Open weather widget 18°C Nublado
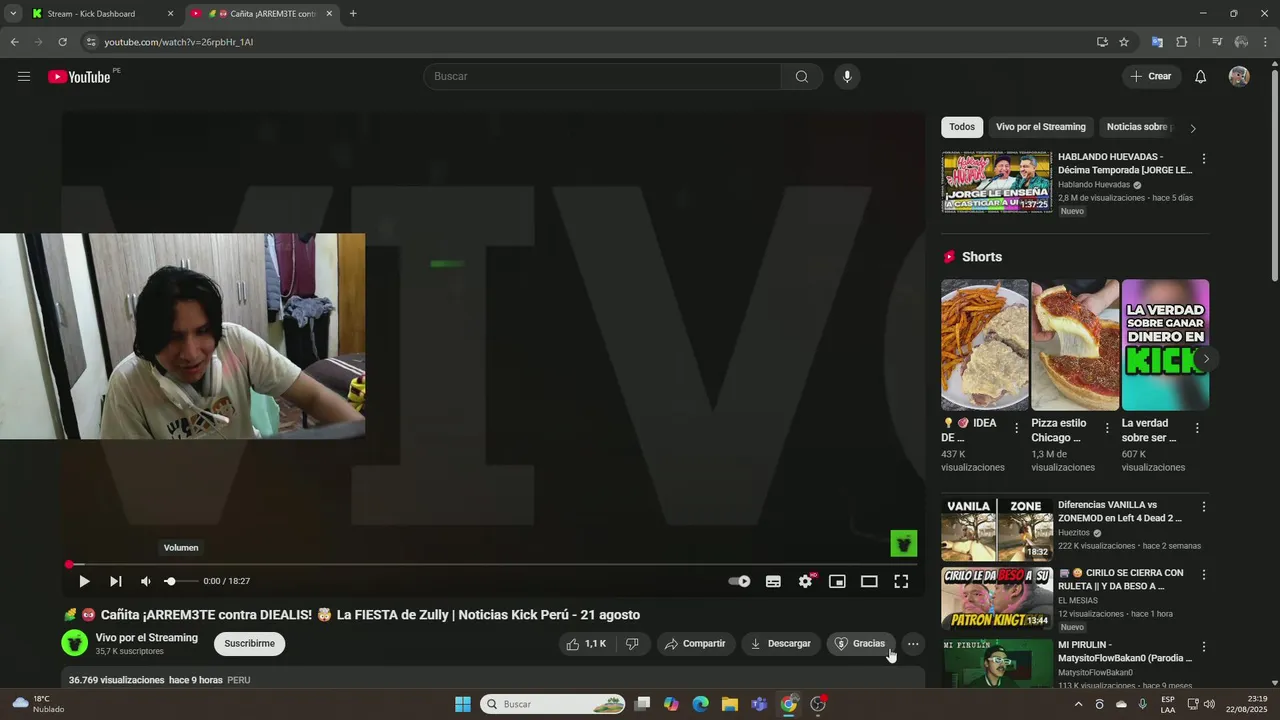The height and width of the screenshot is (720, 1280). [38, 704]
